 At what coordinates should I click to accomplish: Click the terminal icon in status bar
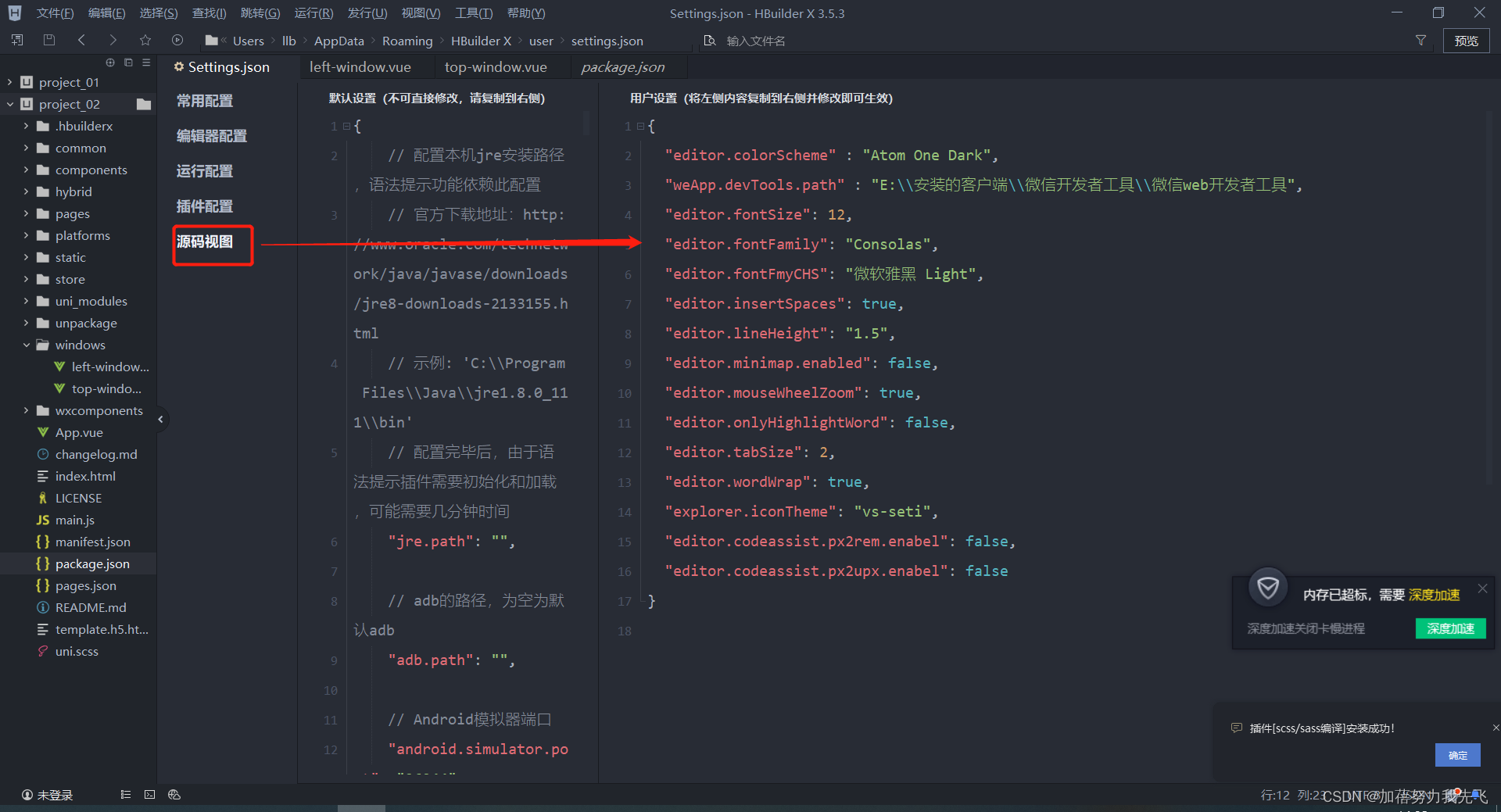click(149, 794)
